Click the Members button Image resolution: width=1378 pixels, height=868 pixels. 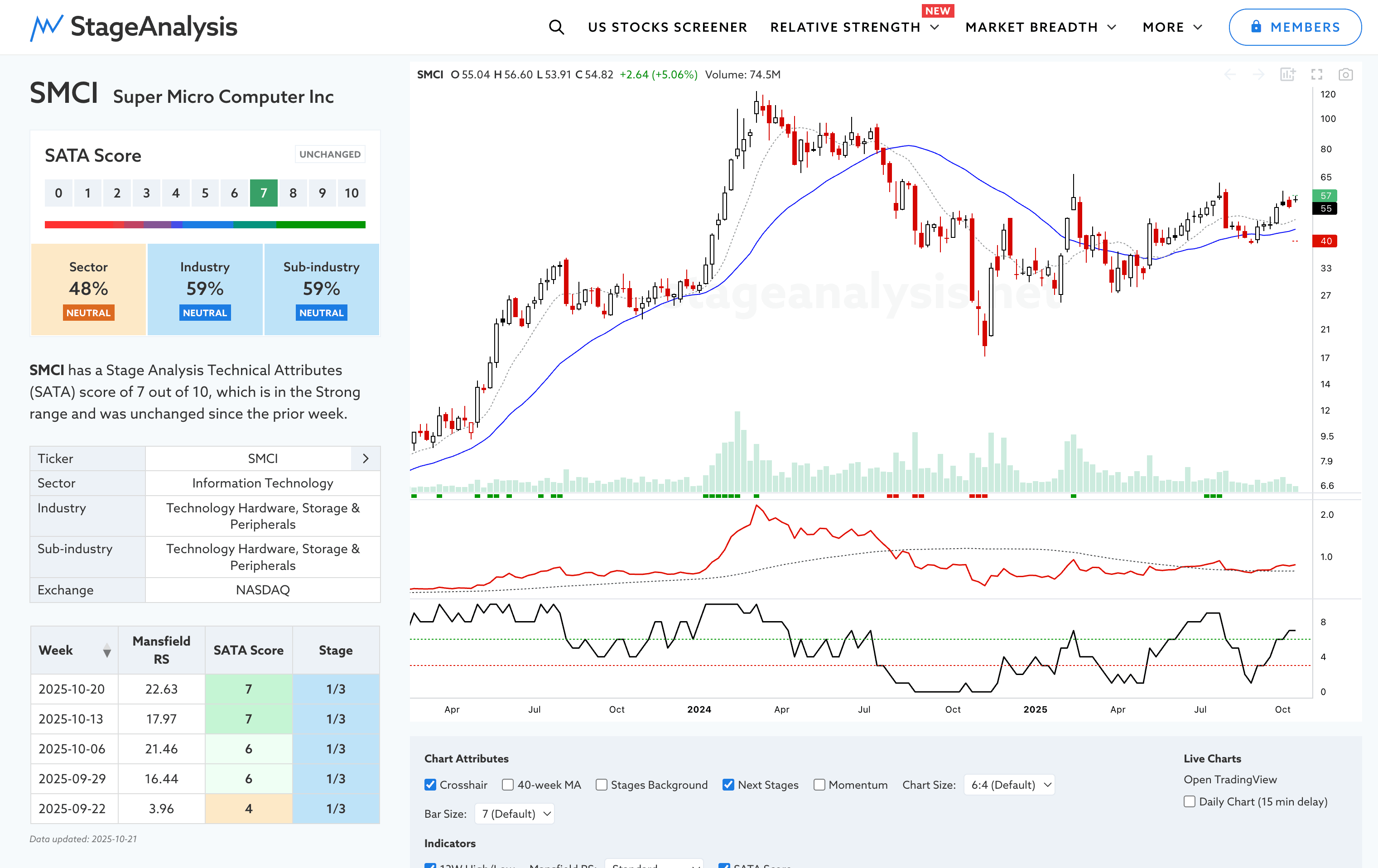tap(1295, 28)
